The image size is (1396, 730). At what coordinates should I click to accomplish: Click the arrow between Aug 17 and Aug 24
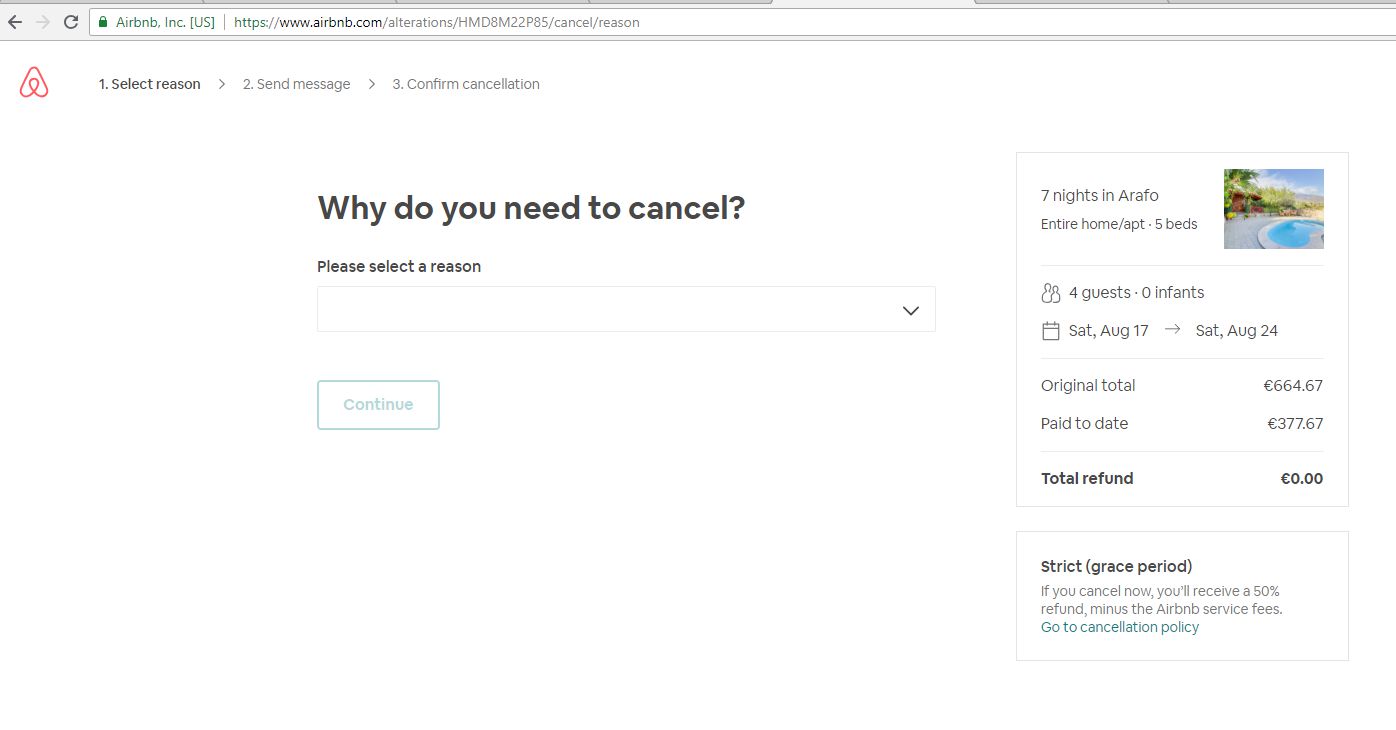pyautogui.click(x=1174, y=330)
